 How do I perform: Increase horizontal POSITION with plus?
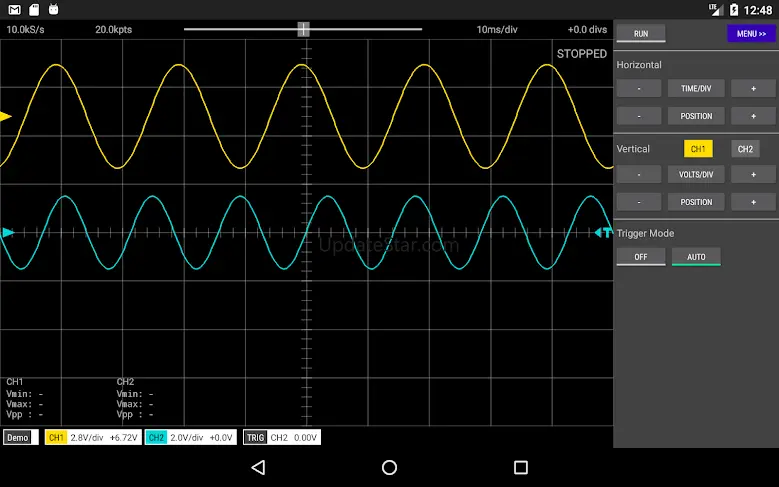coord(753,116)
